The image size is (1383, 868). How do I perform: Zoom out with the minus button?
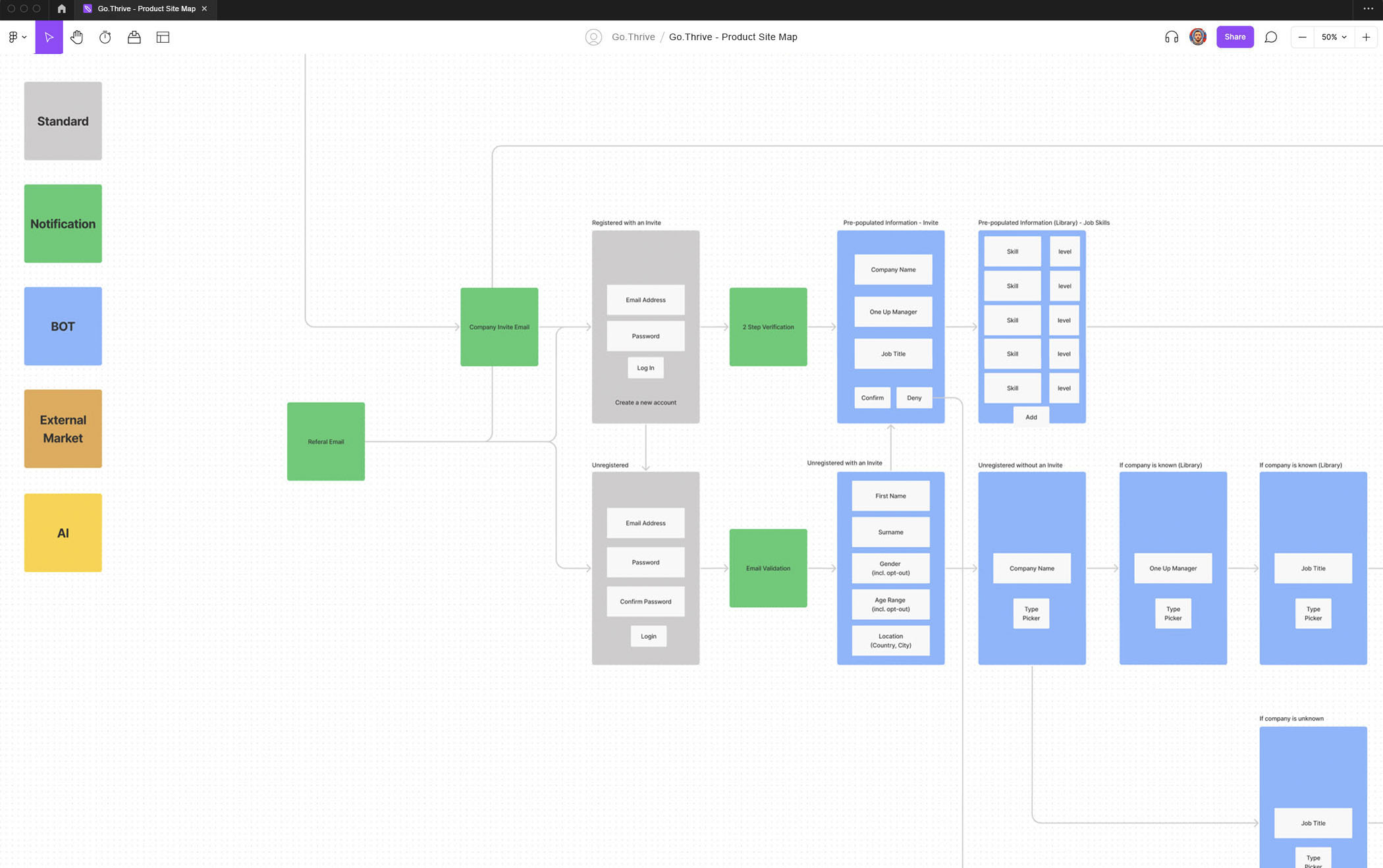tap(1302, 37)
